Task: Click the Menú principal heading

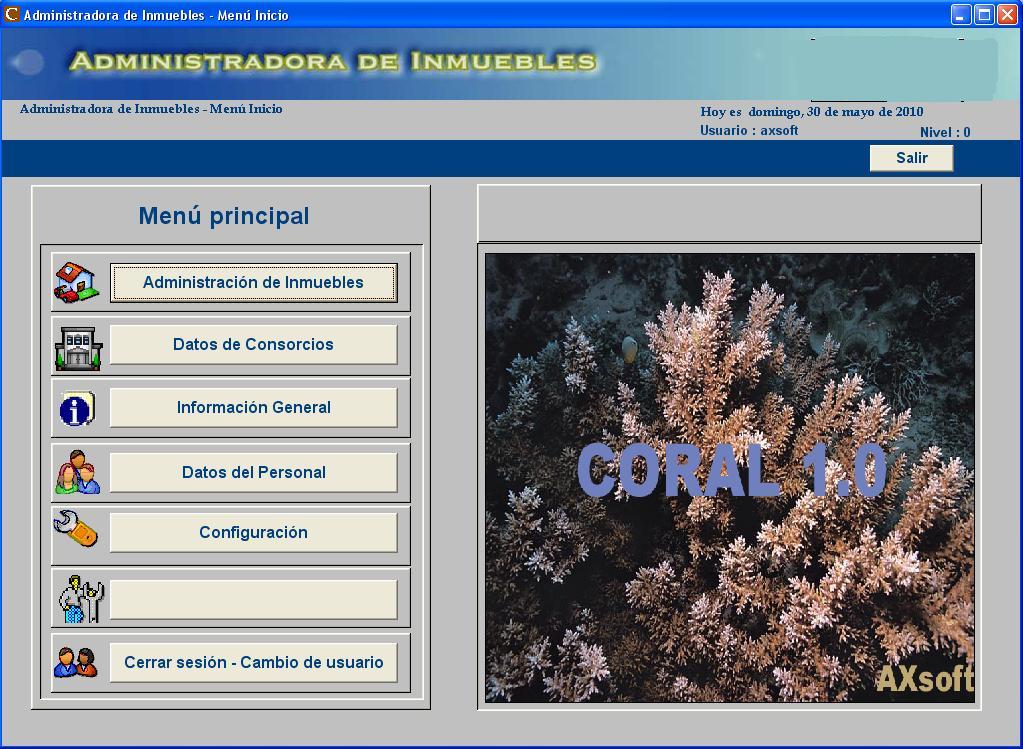Action: tap(224, 216)
